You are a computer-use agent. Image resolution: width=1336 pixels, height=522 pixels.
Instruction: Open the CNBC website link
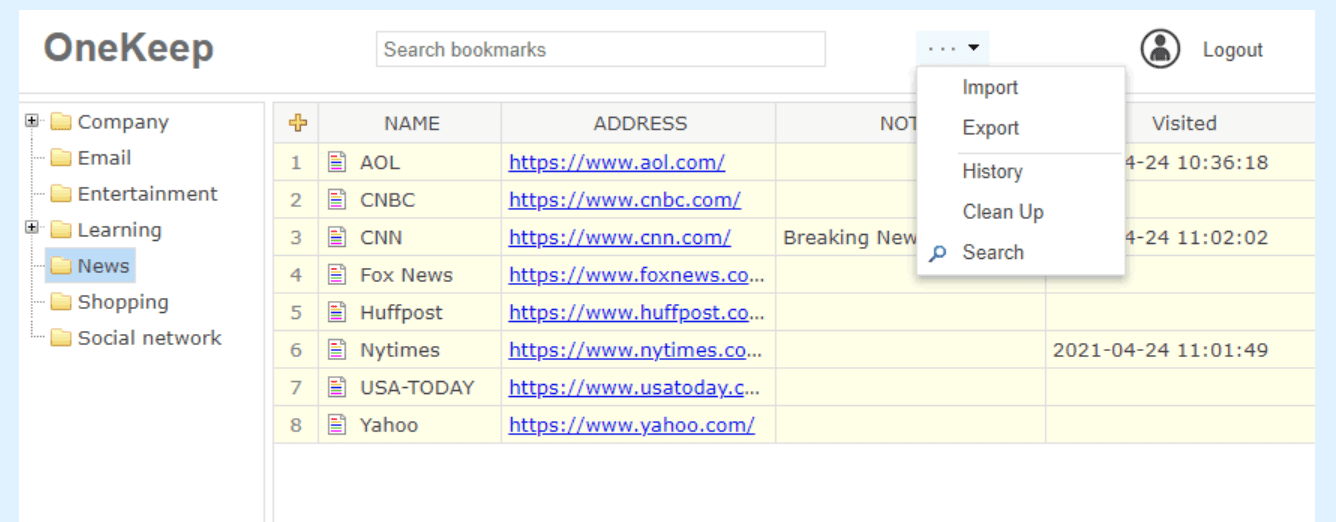click(624, 200)
